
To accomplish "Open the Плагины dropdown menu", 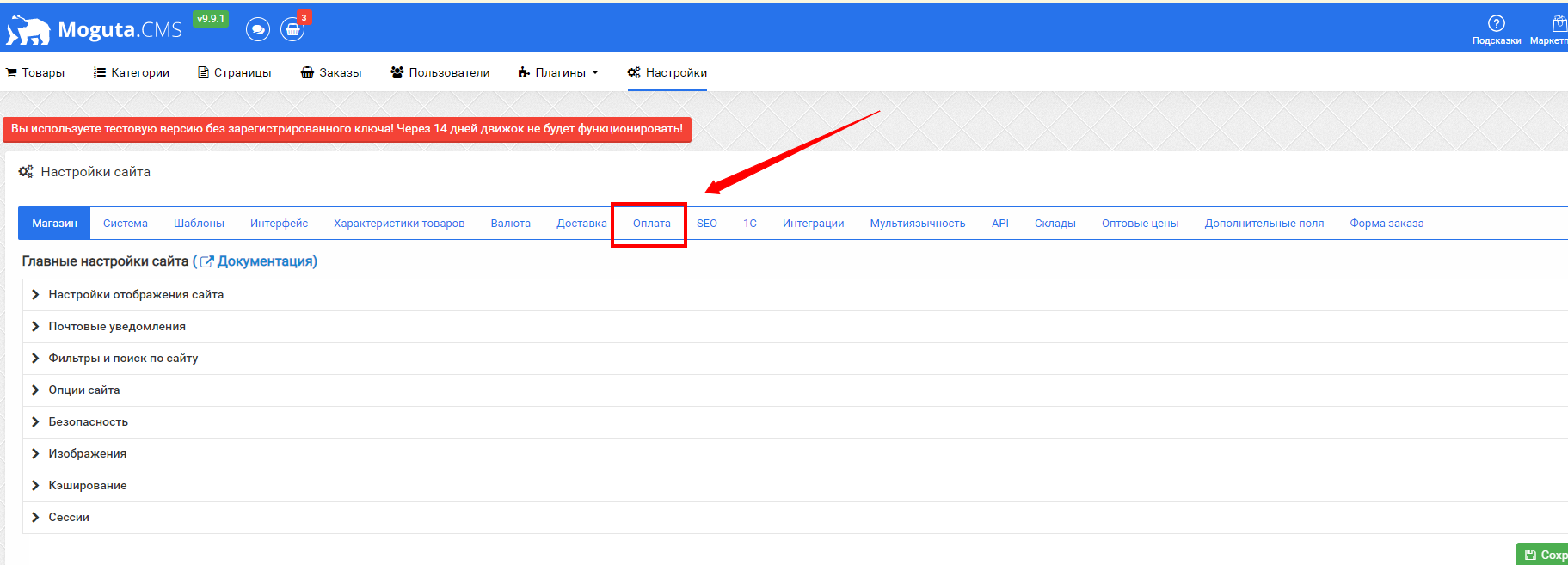I will click(559, 72).
